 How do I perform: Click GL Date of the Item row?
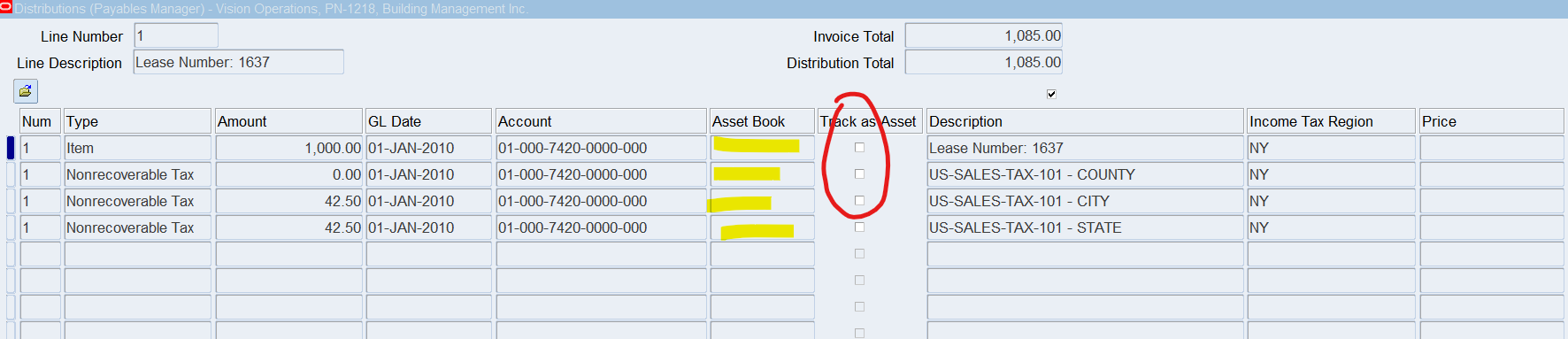pos(429,148)
